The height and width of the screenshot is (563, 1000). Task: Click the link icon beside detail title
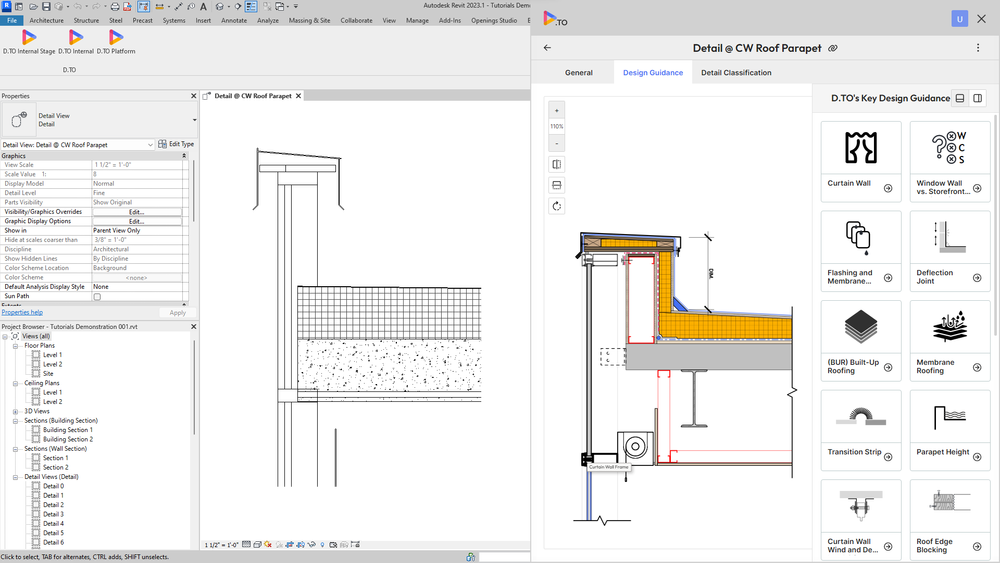tap(833, 48)
